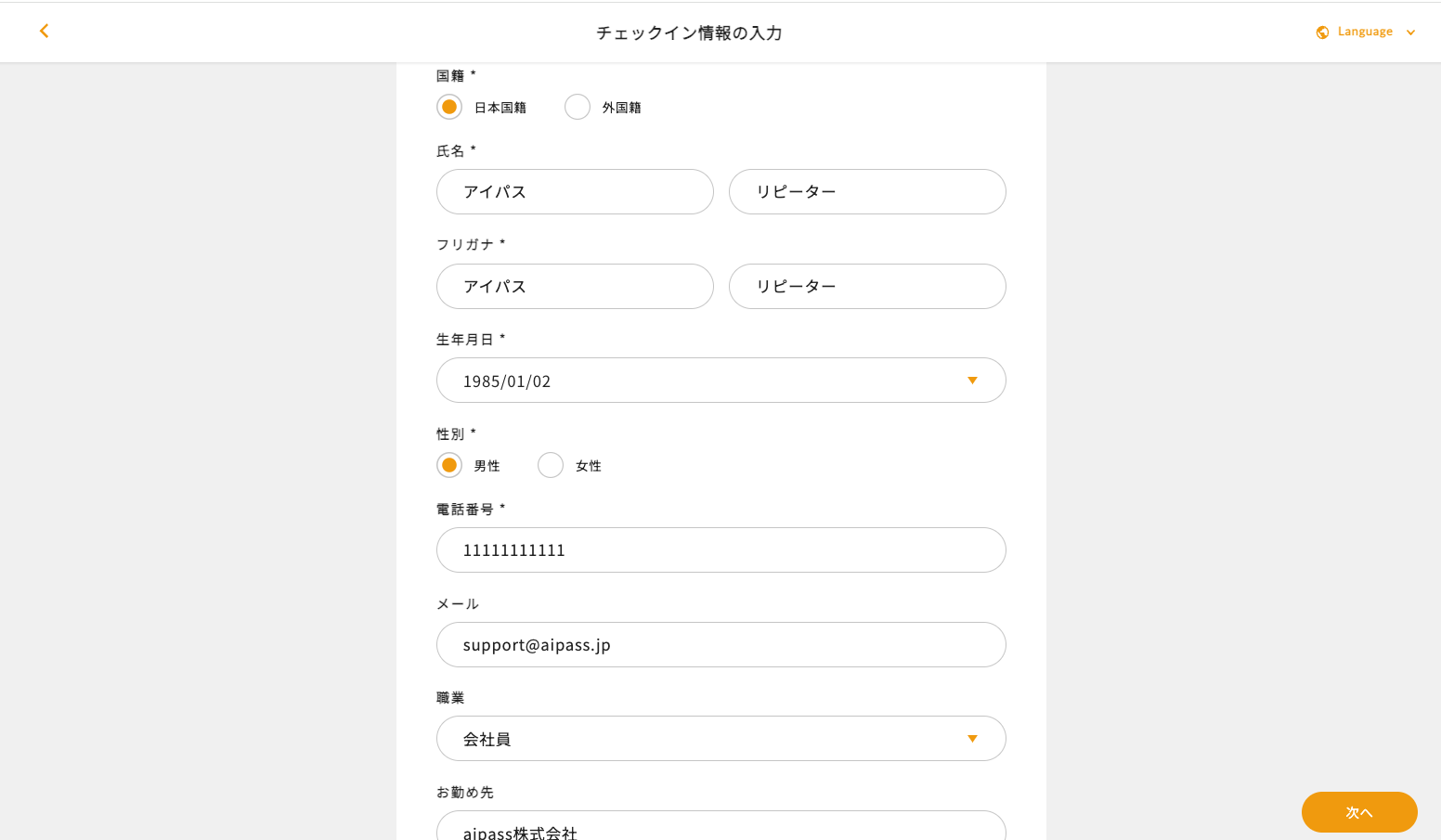Click the メール field label
Image resolution: width=1441 pixels, height=840 pixels.
[x=458, y=604]
